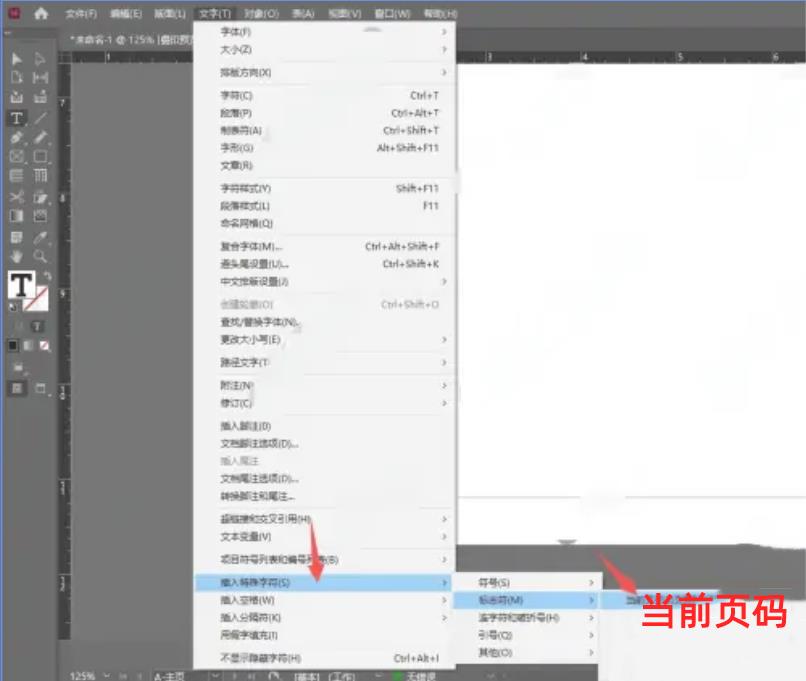This screenshot has height=681, width=806.
Task: Select the Eyedropper tool
Action: coord(40,237)
